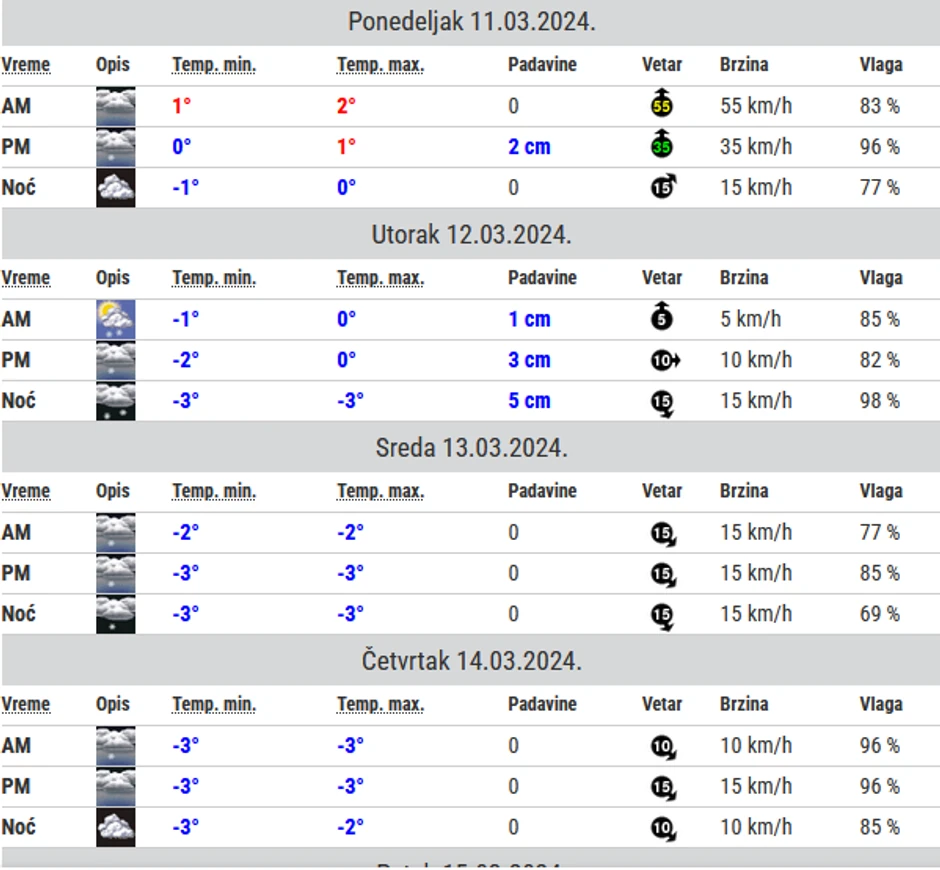This screenshot has width=940, height=870.
Task: Click the Ponedeljak 11.03.2024. day header
Action: (x=471, y=22)
